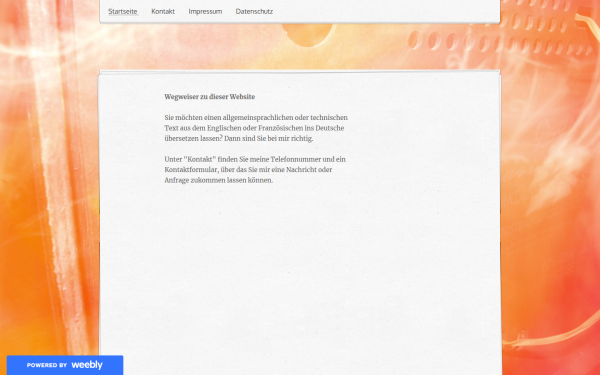Open the Datenschutz page
Image resolution: width=600 pixels, height=375 pixels.
tap(254, 11)
